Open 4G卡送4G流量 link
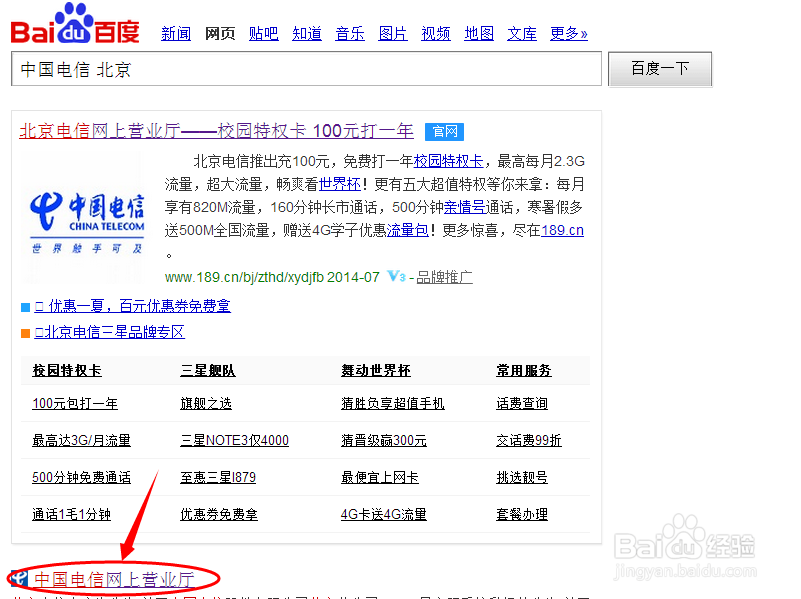 click(x=384, y=514)
